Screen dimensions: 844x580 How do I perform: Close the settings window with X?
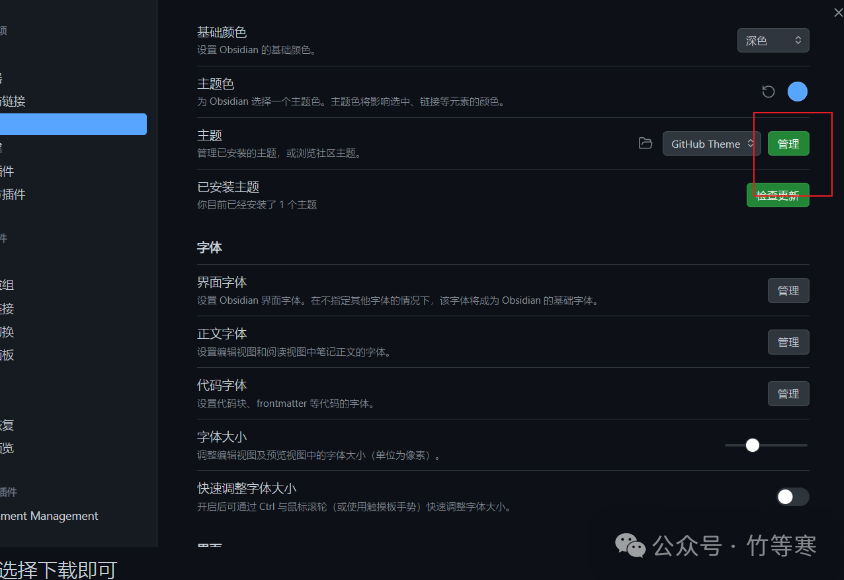click(837, 12)
